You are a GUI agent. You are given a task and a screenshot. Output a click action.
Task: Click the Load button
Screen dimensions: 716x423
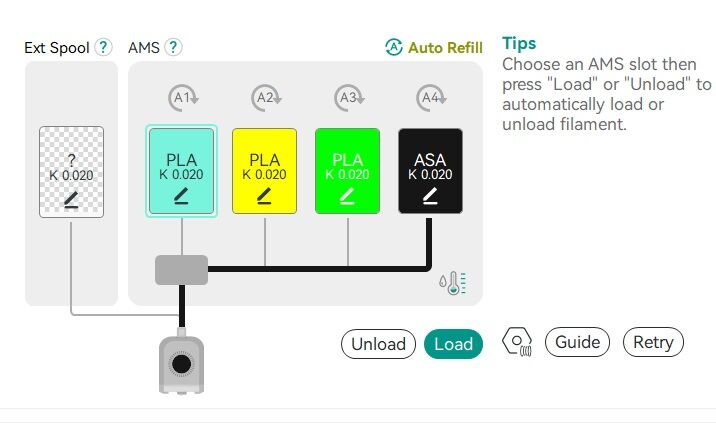point(453,344)
